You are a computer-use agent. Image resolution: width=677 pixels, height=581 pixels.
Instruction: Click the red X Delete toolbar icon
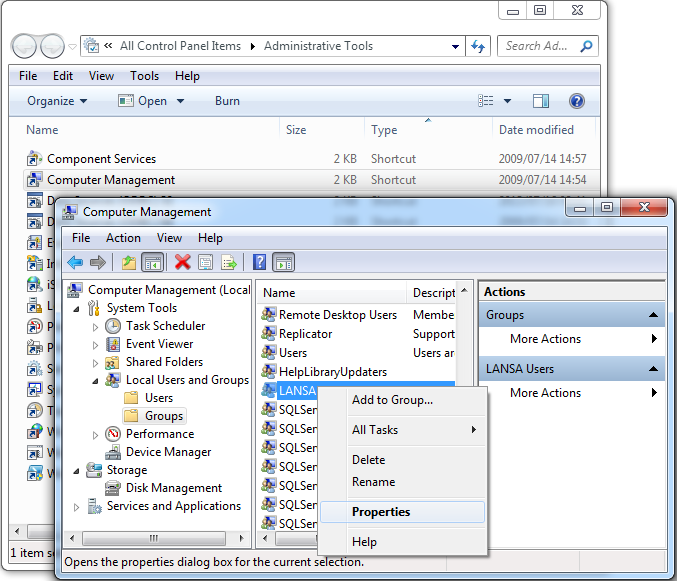click(x=183, y=262)
